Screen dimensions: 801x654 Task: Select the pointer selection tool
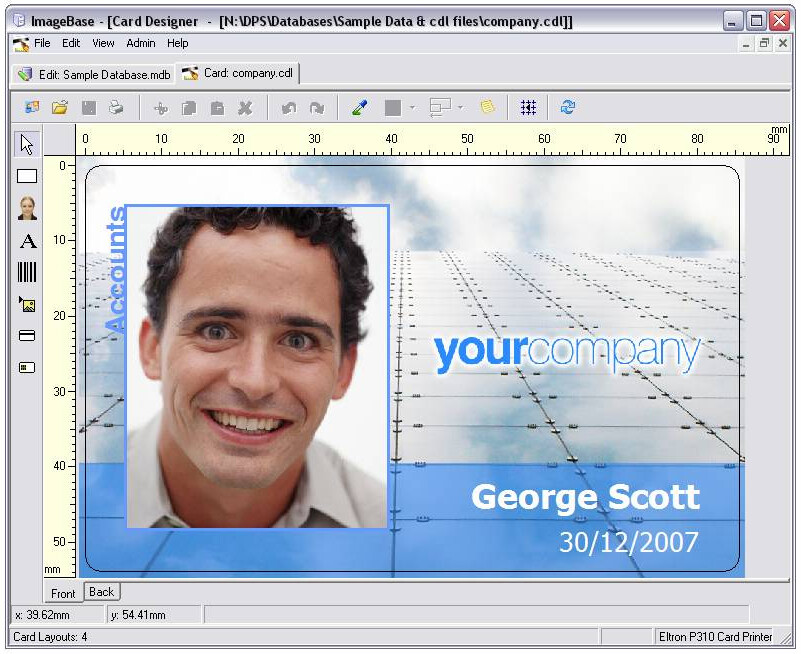(26, 144)
